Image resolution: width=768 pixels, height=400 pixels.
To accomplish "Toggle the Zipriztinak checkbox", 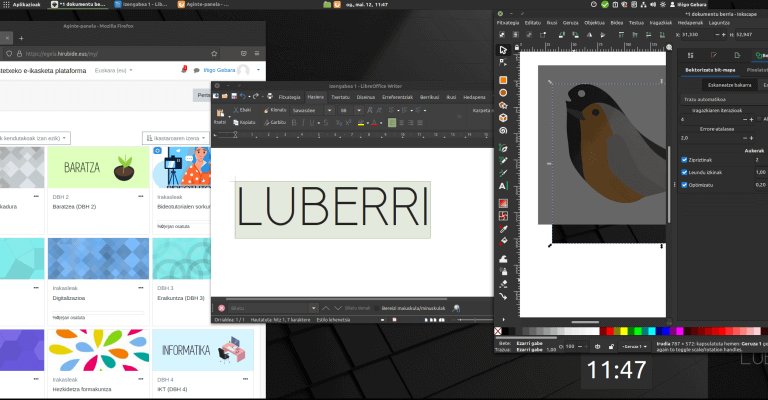I will (684, 159).
